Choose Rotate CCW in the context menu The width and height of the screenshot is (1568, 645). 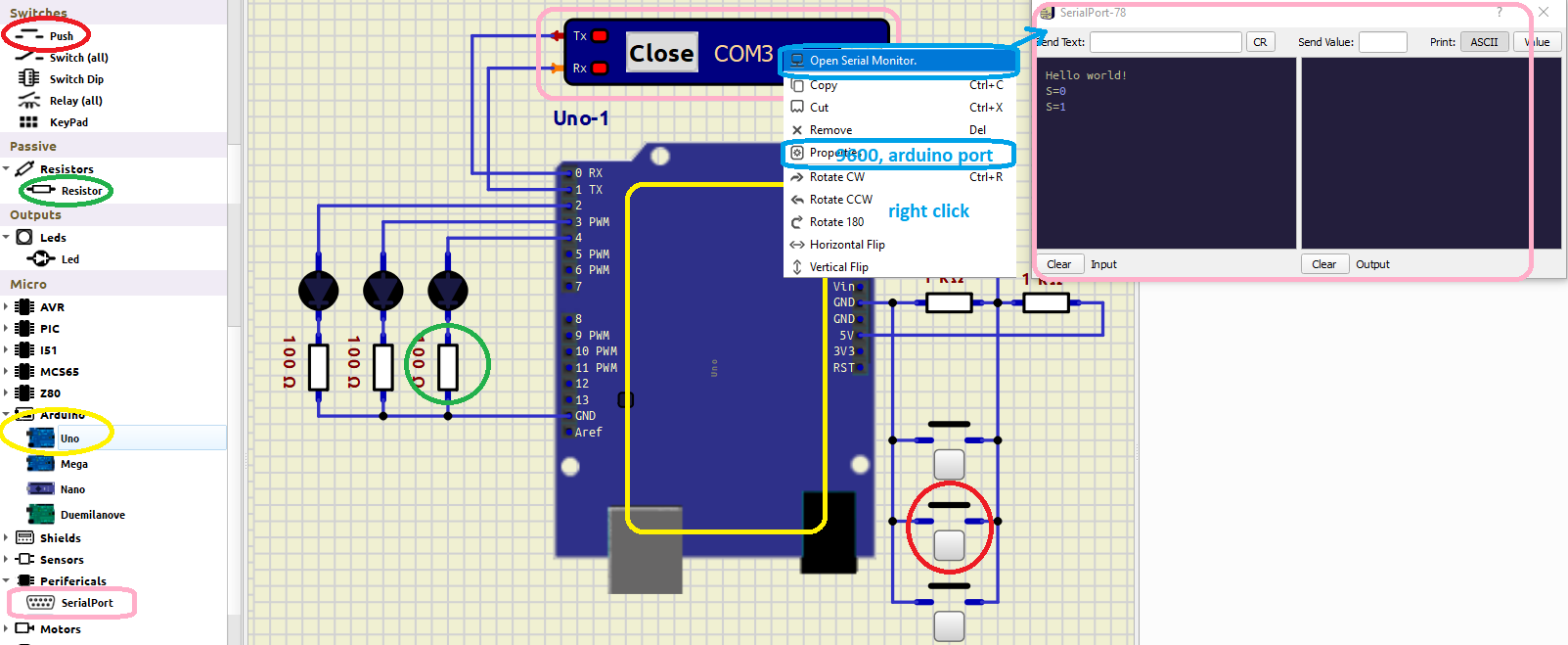900,200
